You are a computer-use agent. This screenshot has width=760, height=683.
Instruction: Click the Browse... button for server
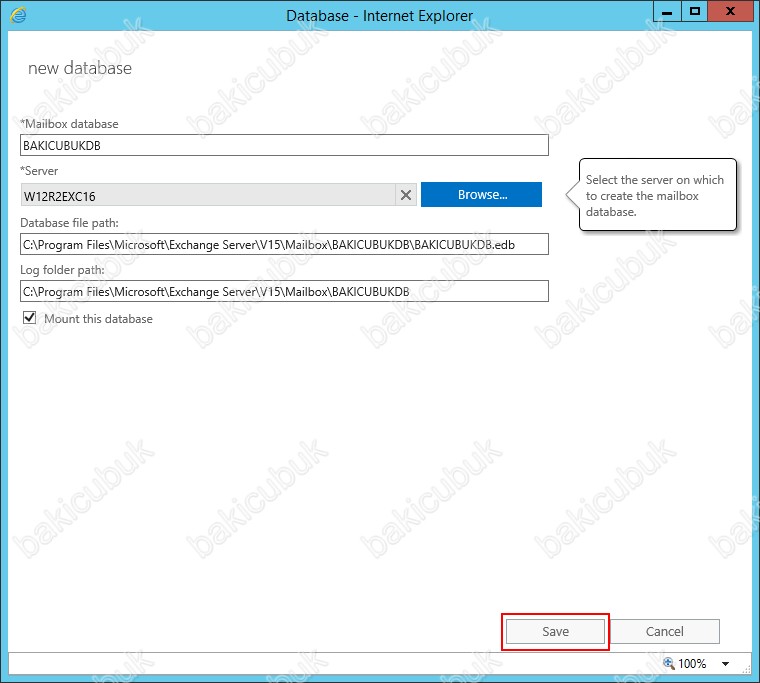pos(481,194)
